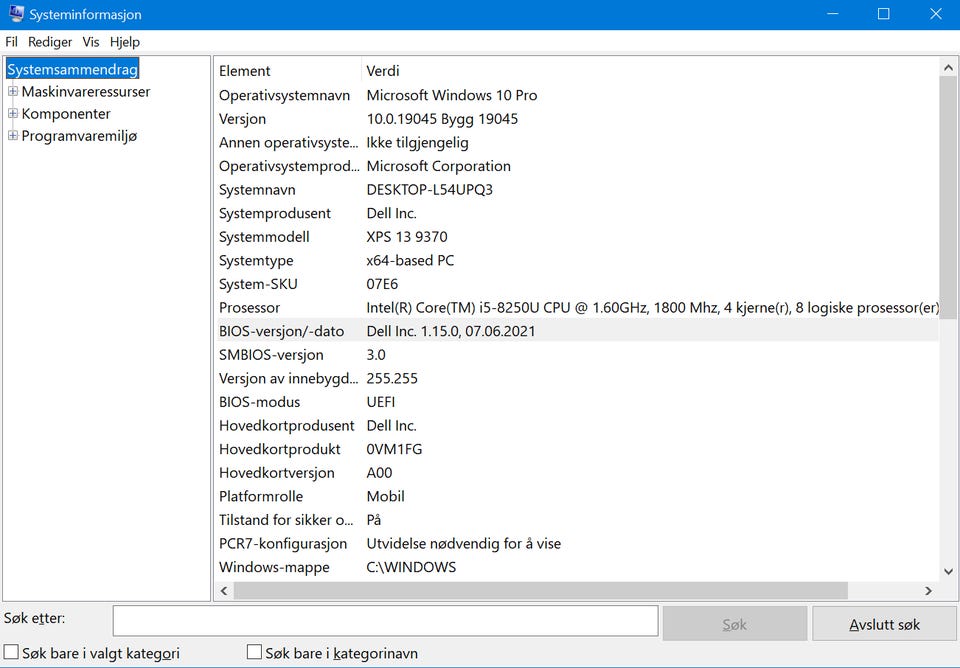Select the System-SKU row label
960x668 pixels.
click(x=258, y=284)
